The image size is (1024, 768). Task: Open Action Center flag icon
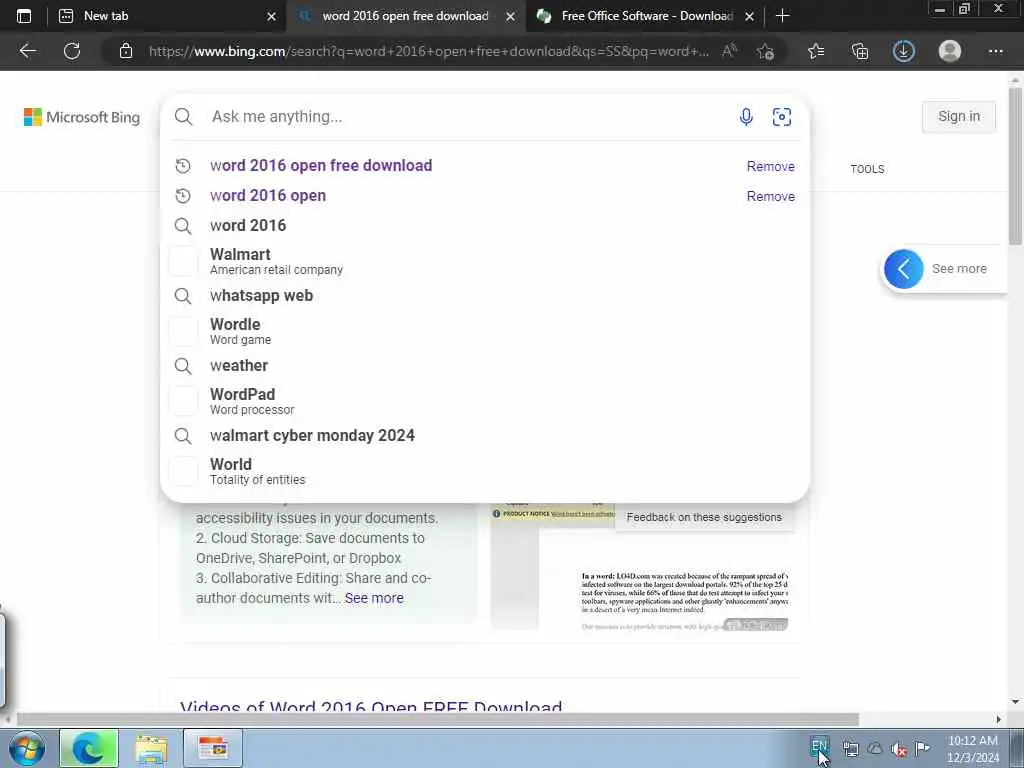click(x=922, y=748)
